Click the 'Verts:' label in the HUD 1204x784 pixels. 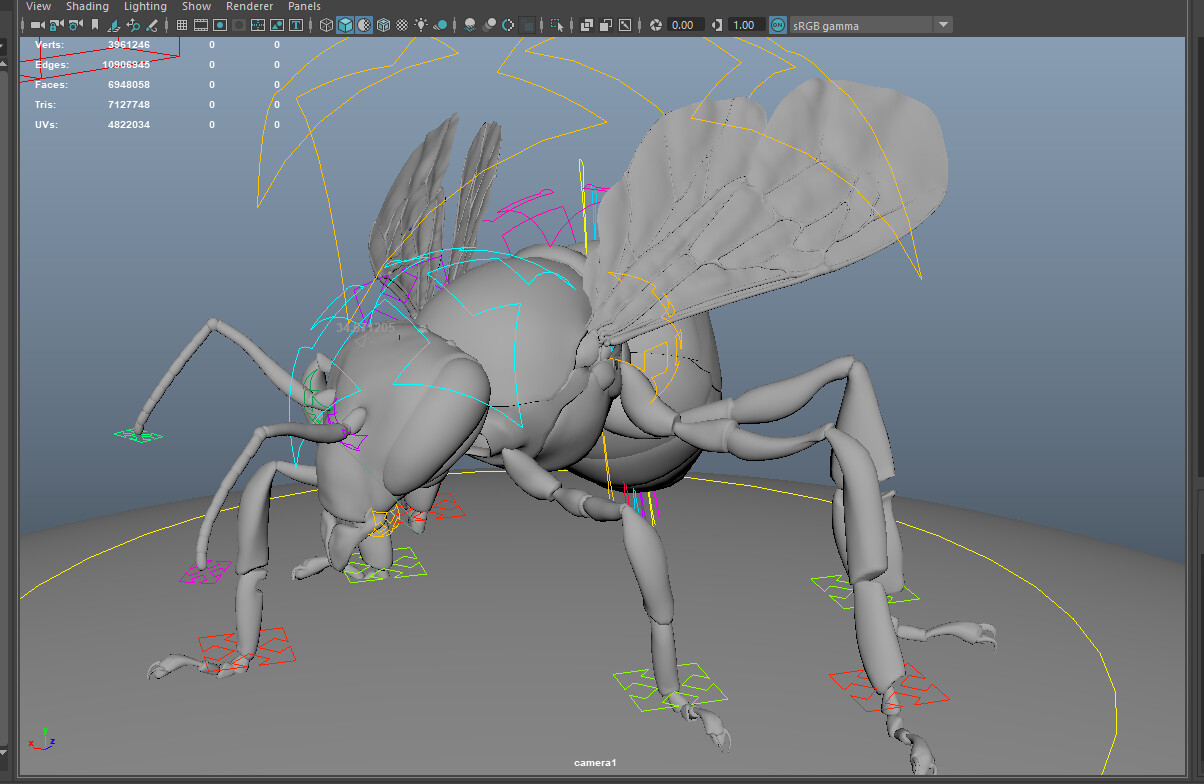(48, 45)
